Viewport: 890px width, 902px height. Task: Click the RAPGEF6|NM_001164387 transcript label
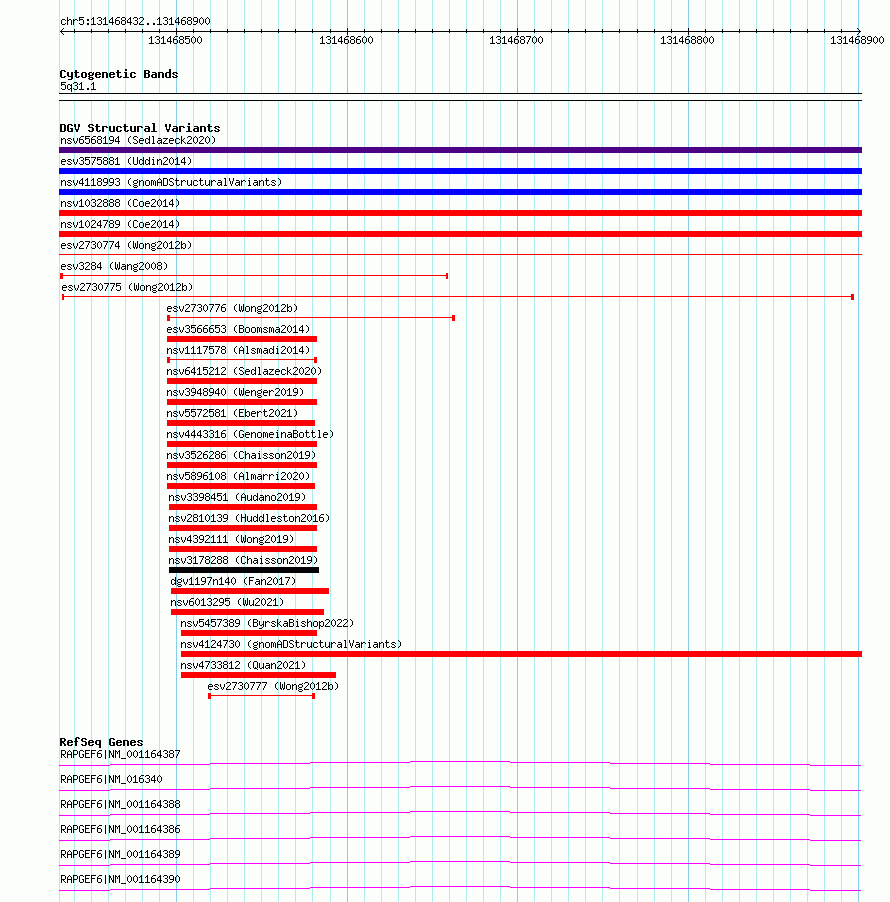pyautogui.click(x=120, y=754)
